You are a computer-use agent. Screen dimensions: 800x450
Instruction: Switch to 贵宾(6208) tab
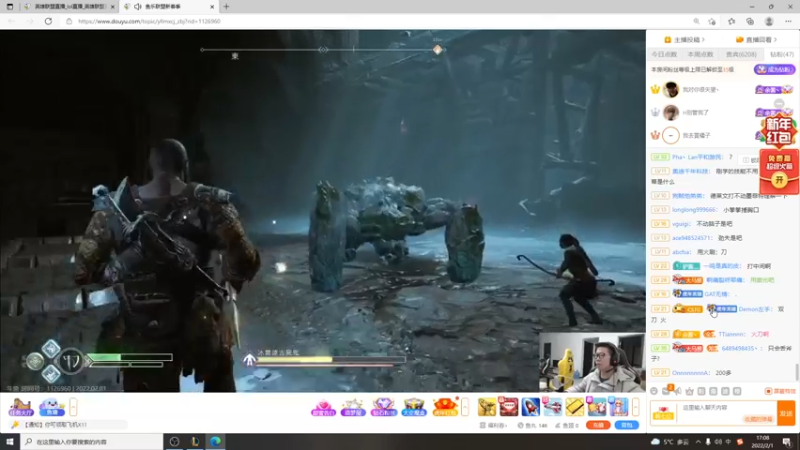(x=741, y=54)
